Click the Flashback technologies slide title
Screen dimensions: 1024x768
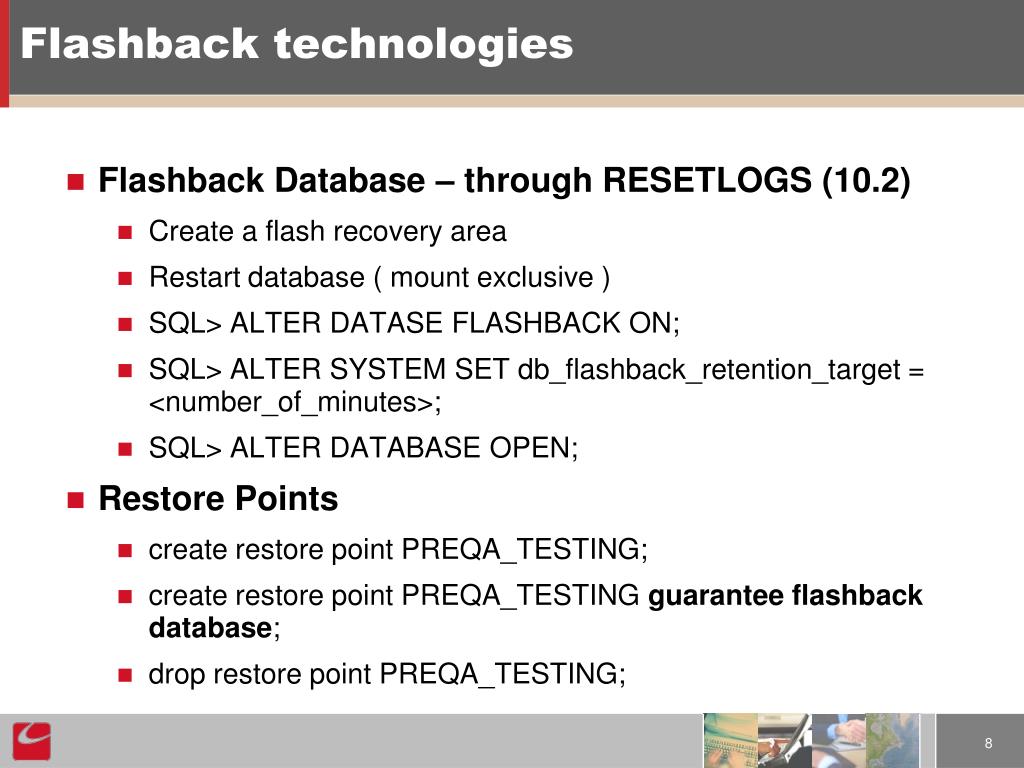coord(296,44)
